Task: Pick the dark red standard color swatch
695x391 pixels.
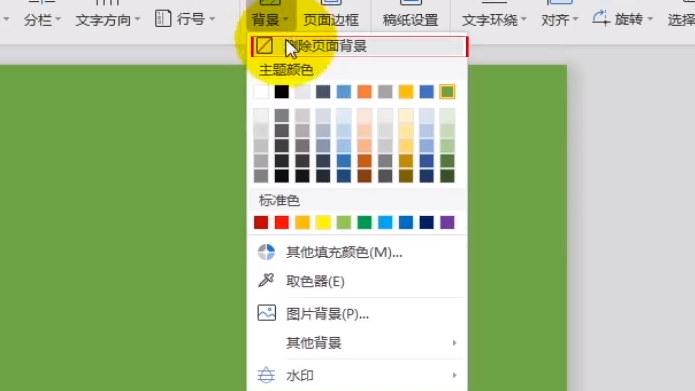Action: point(261,222)
